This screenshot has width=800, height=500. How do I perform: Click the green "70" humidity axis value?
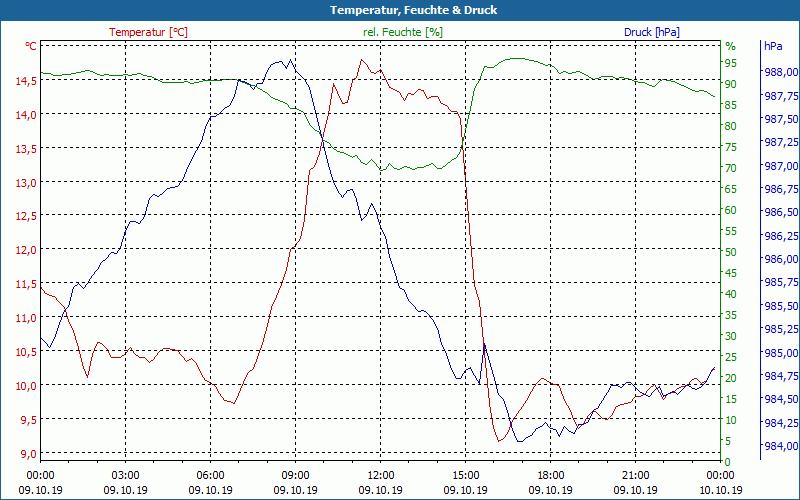731,168
